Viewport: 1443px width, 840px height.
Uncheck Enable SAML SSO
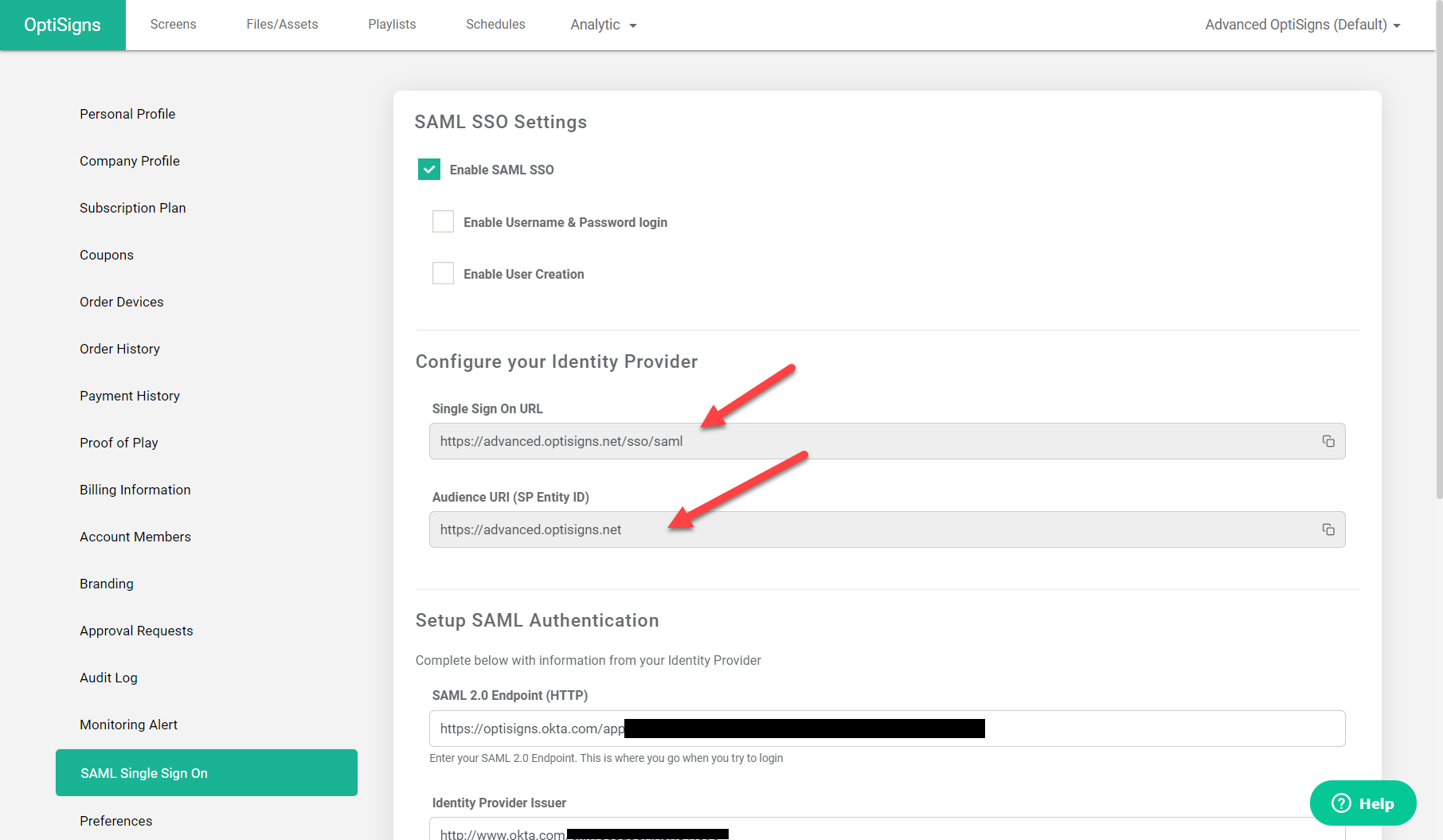pos(428,169)
